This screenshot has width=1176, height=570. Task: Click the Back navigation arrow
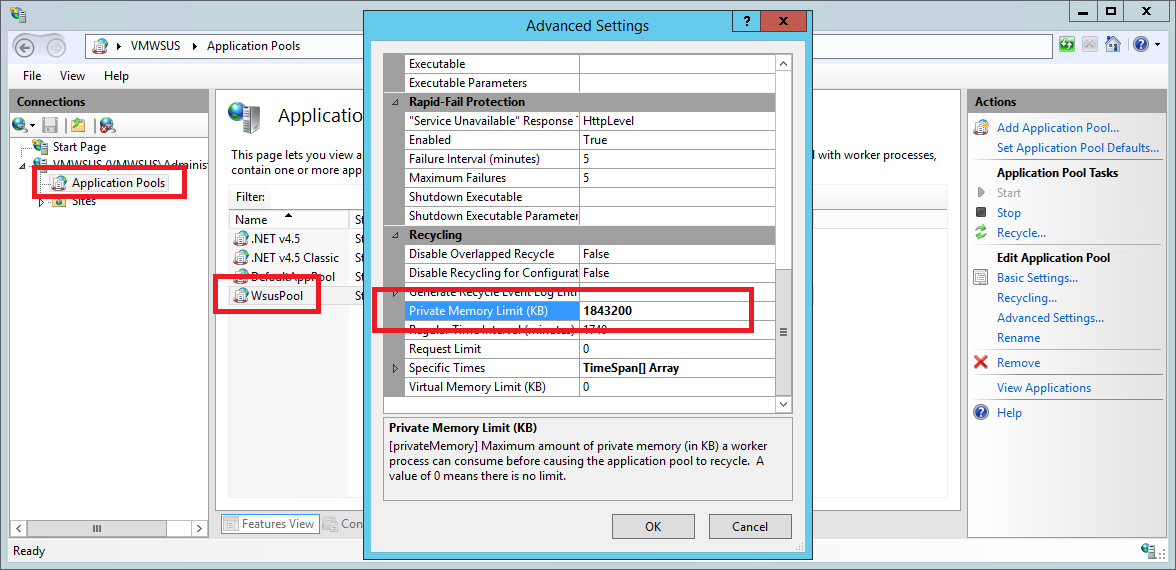27,46
